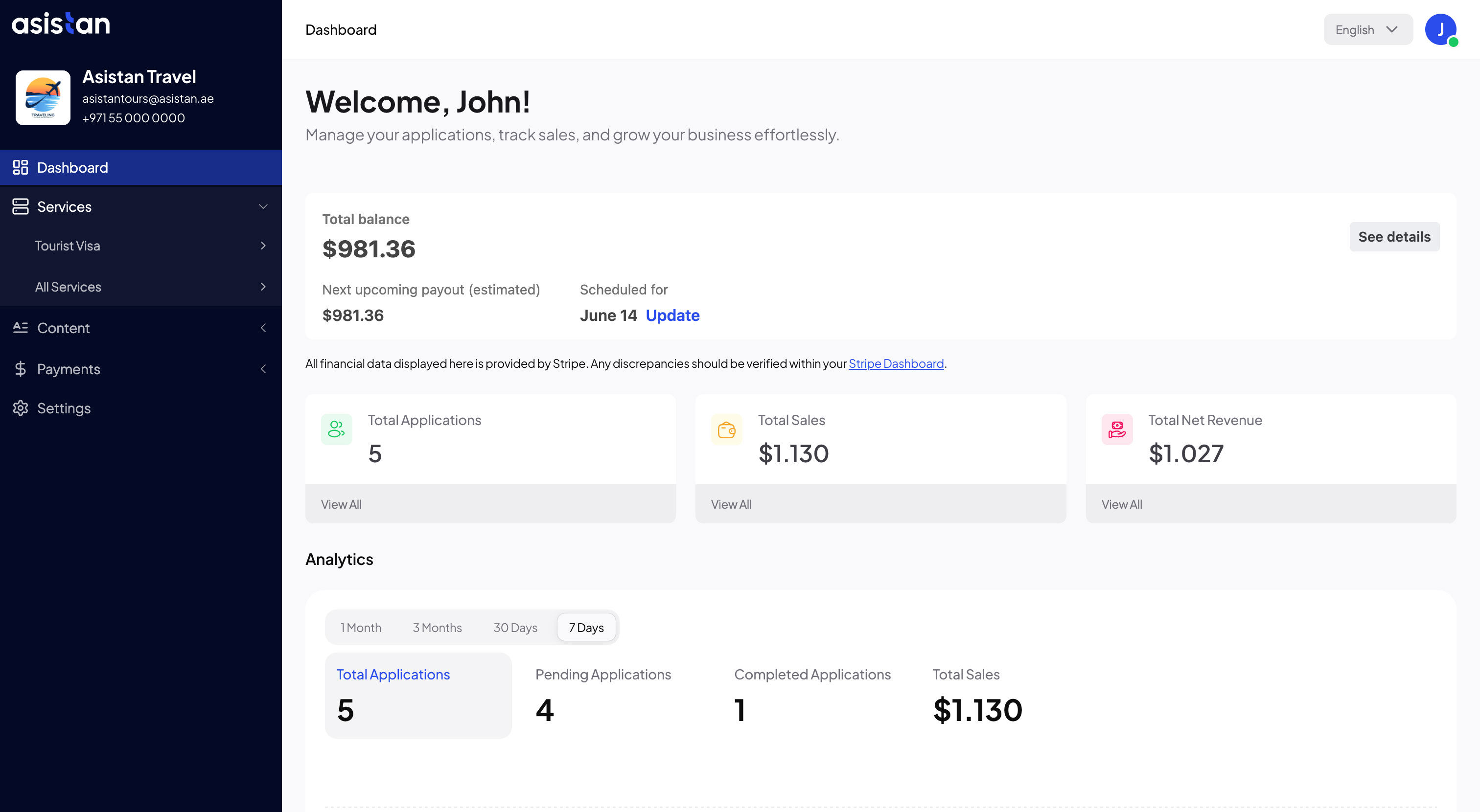This screenshot has width=1480, height=812.
Task: Expand the Payments menu chevron
Action: (263, 369)
